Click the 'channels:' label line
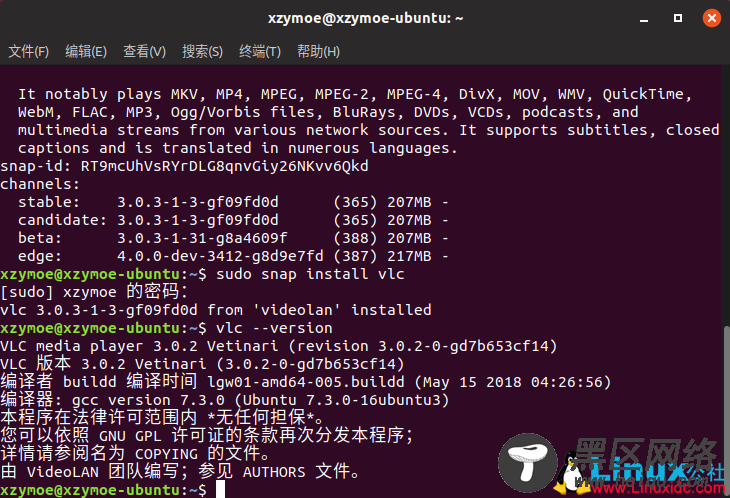730x498 pixels. point(40,184)
